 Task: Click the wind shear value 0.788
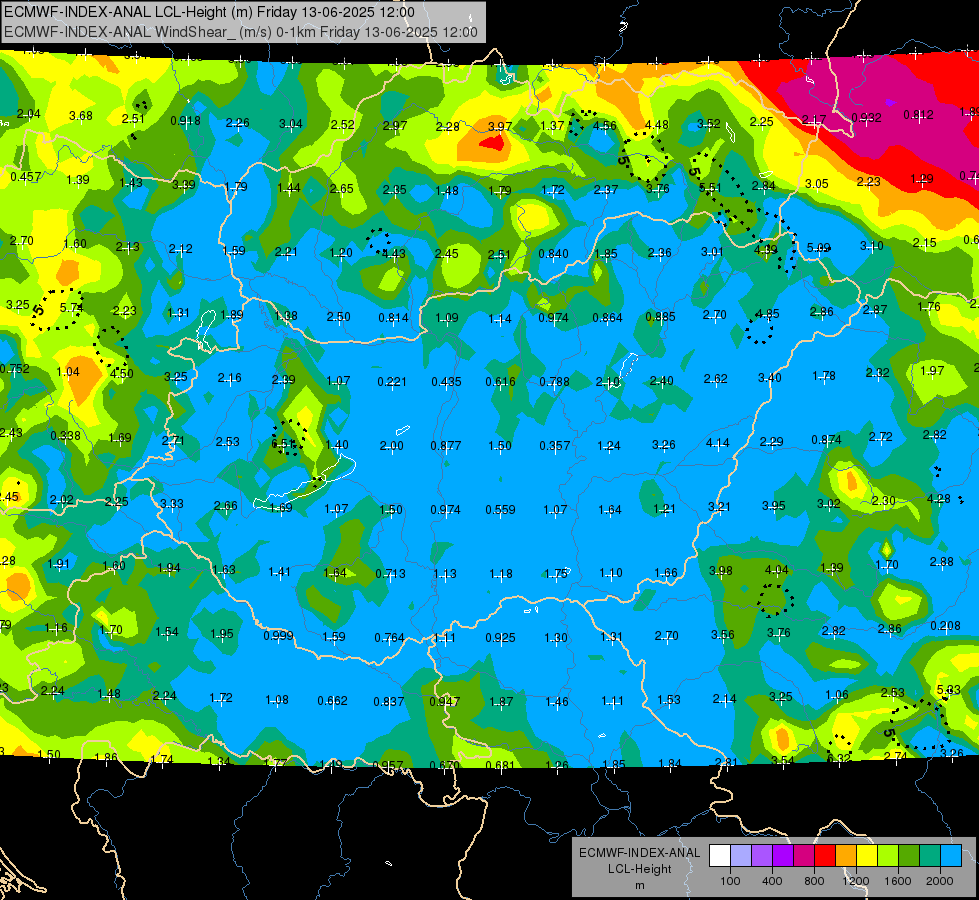(x=554, y=381)
